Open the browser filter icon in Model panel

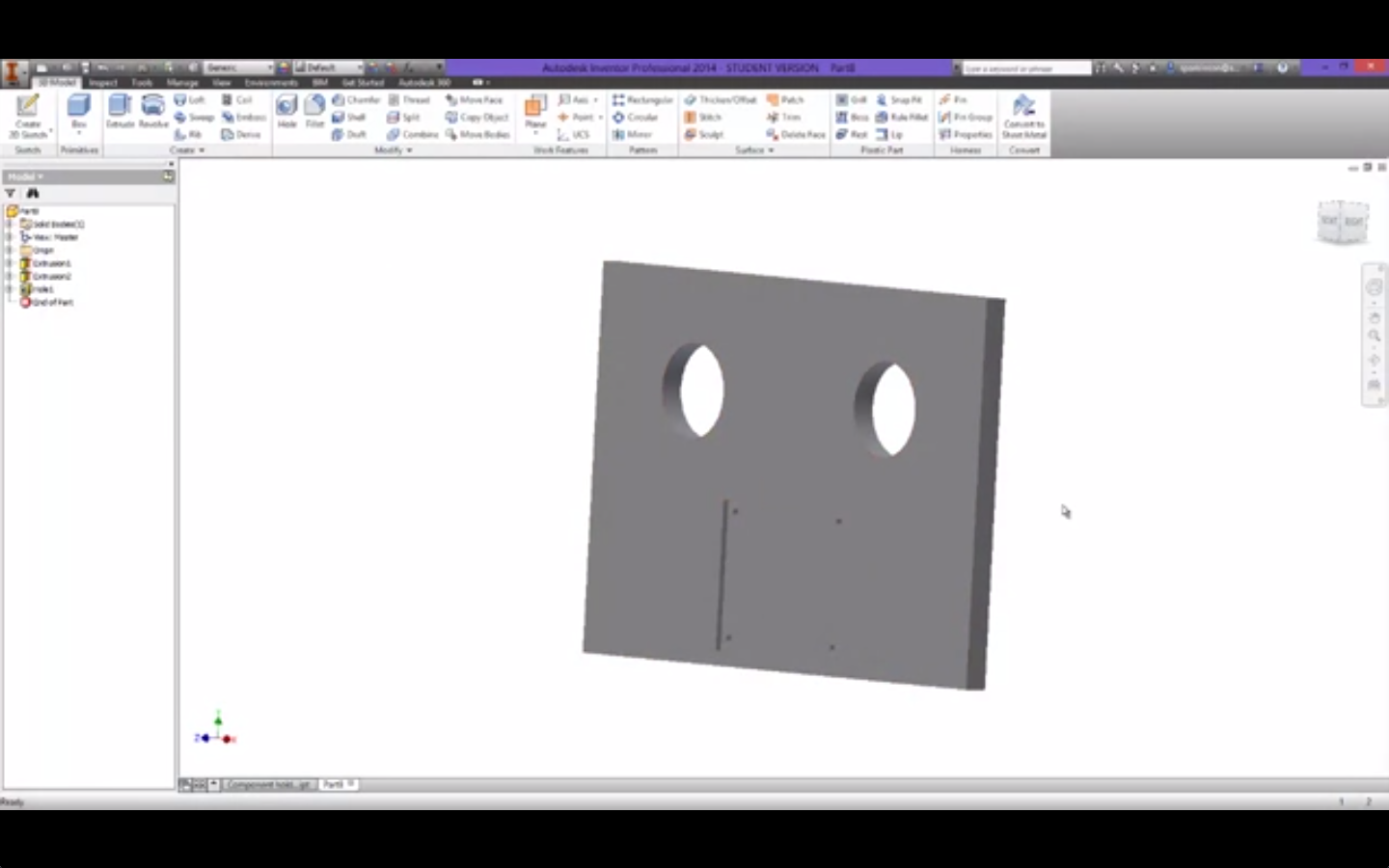11,194
